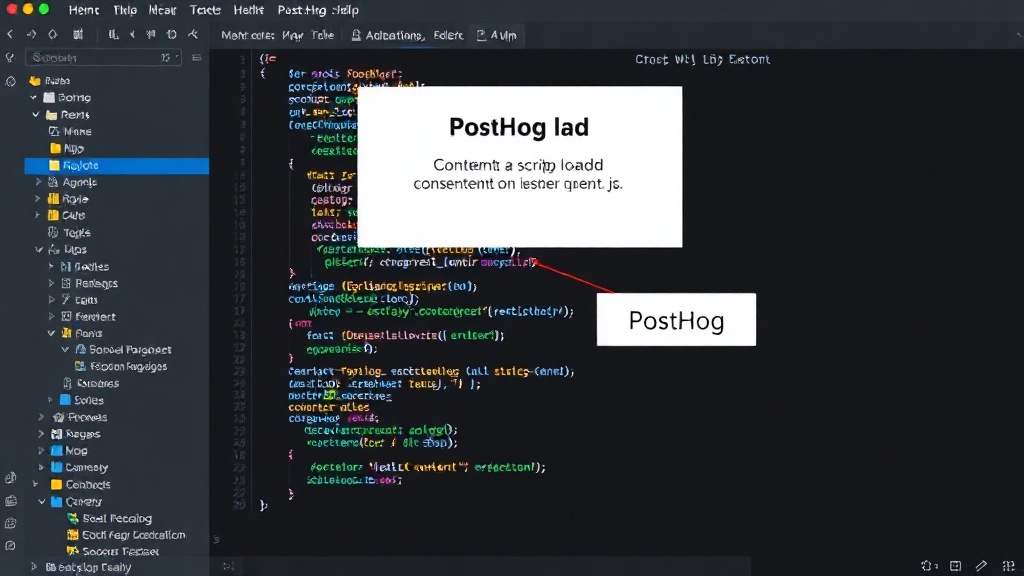Open the Hedit menu
The width and height of the screenshot is (1024, 576).
[249, 10]
